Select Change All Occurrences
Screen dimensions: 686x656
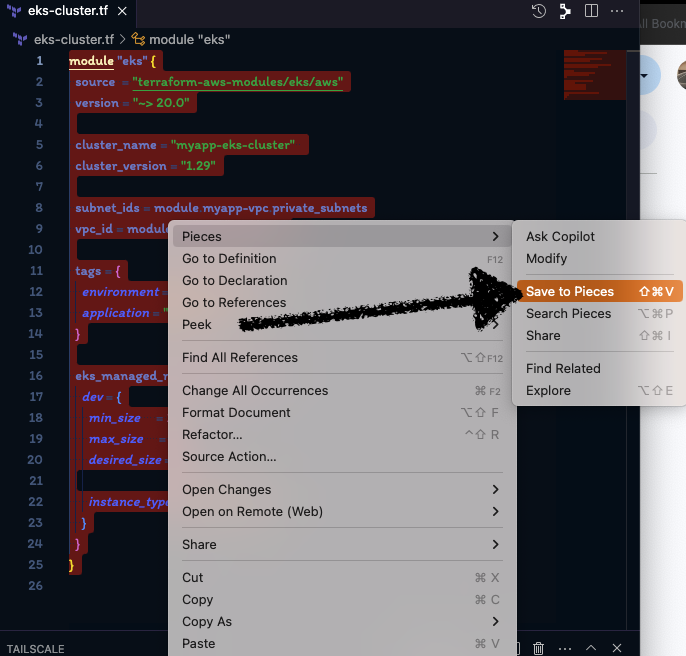coord(340,390)
